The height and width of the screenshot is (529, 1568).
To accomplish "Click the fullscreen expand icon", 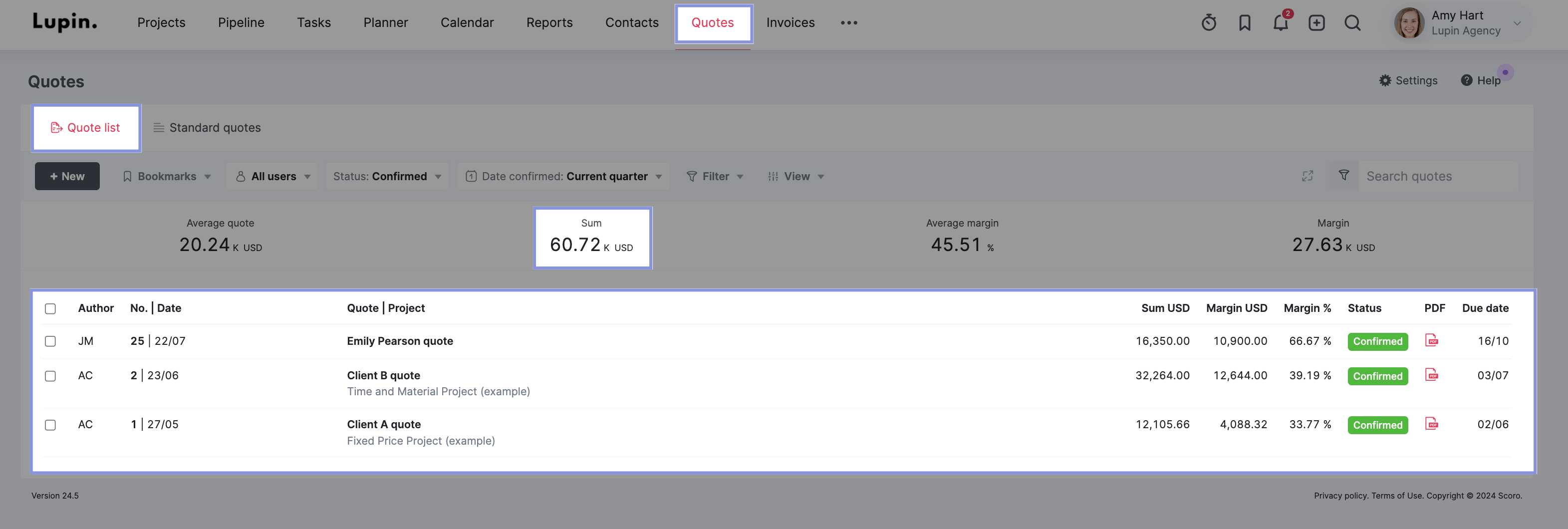I will pos(1307,177).
